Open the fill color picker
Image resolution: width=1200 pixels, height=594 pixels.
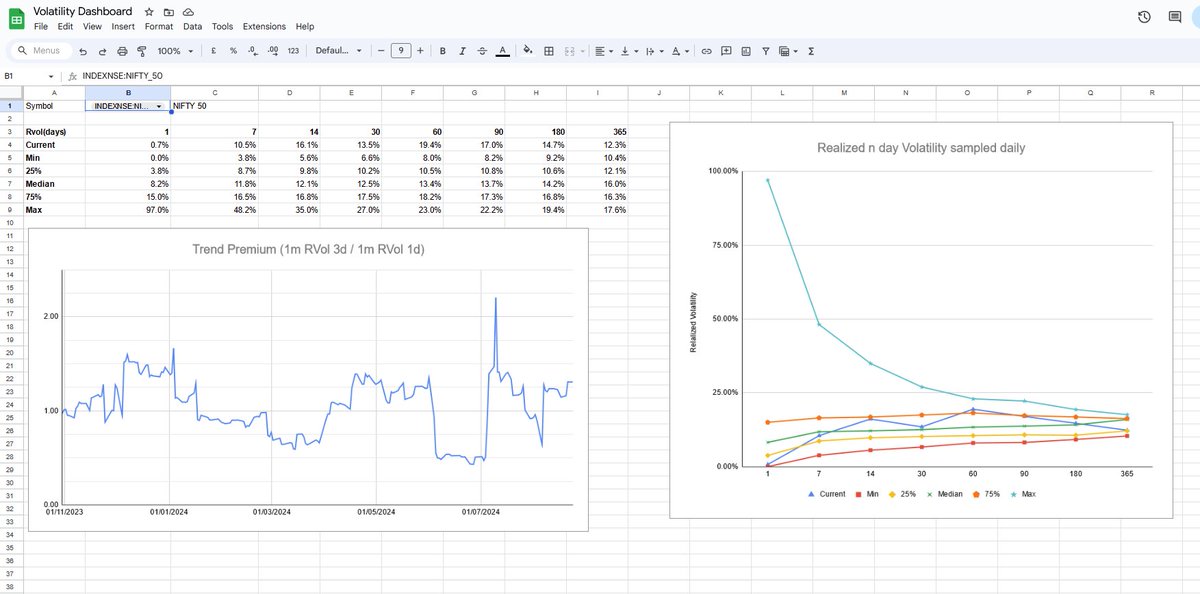(529, 51)
